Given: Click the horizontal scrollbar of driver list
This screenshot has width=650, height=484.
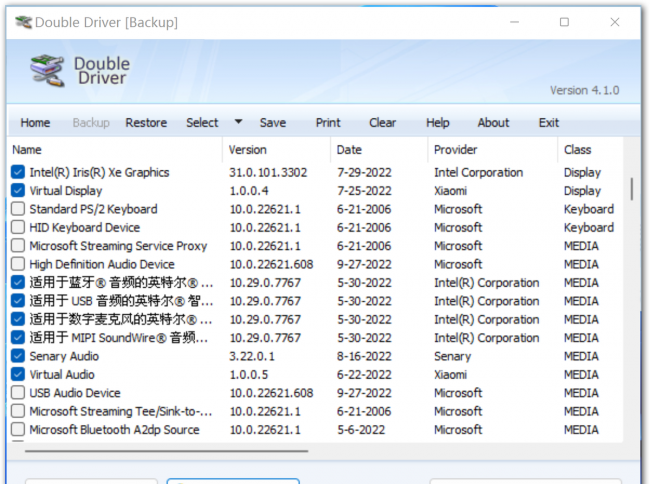Looking at the screenshot, I should tap(166, 451).
